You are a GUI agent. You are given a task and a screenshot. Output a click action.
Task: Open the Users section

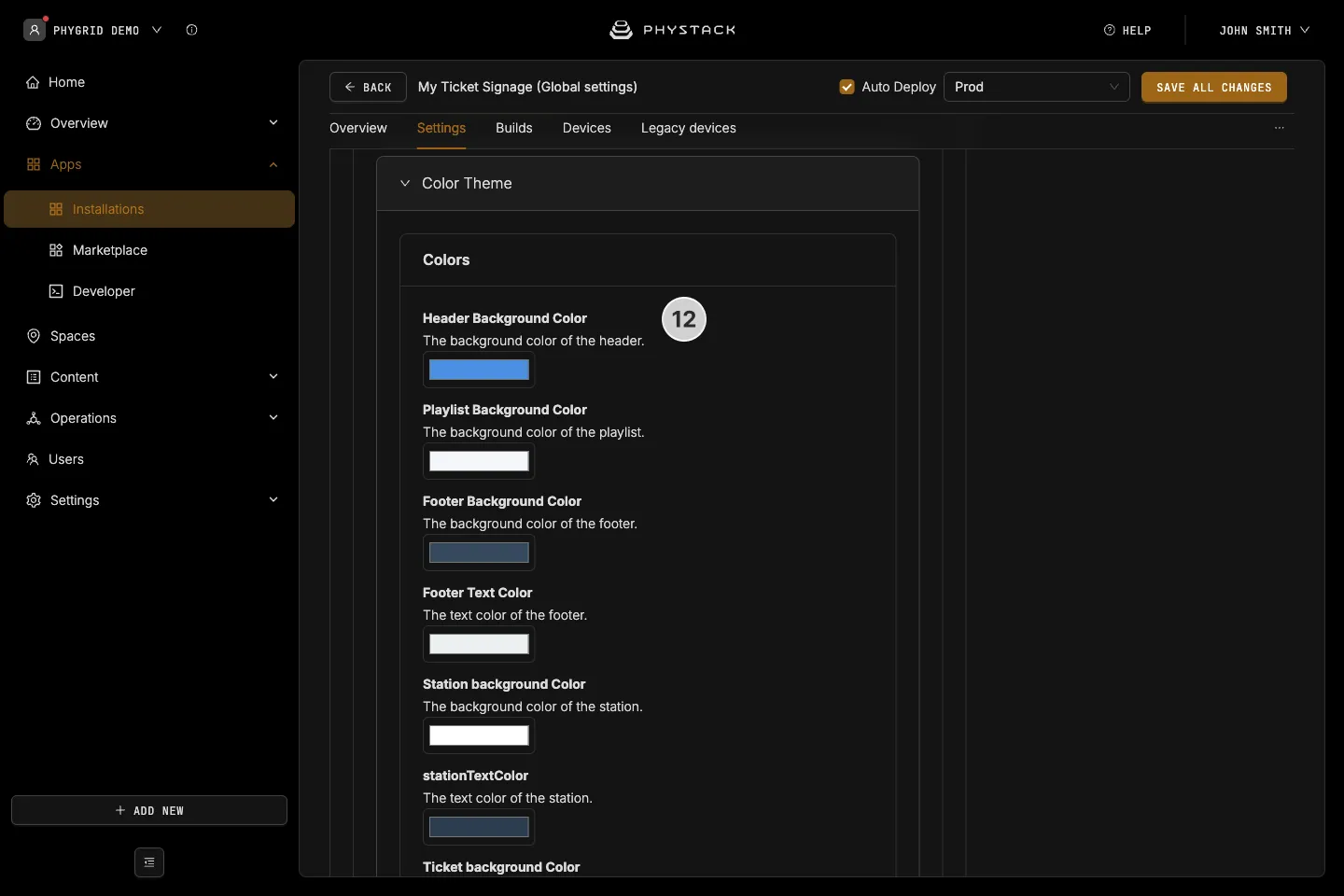pyautogui.click(x=66, y=459)
